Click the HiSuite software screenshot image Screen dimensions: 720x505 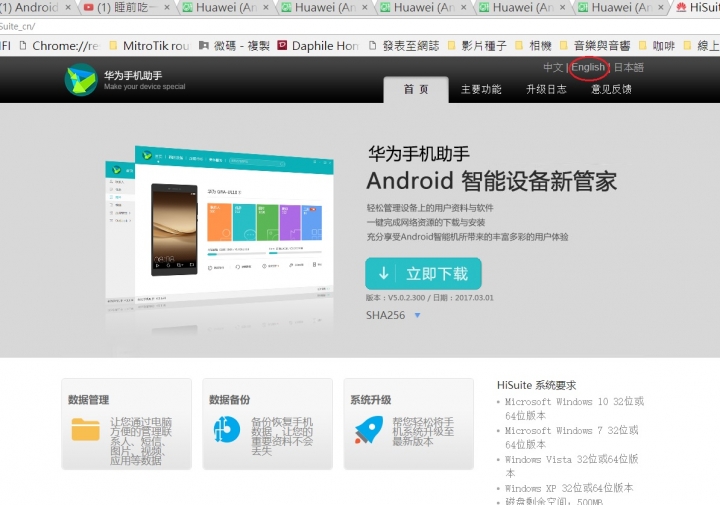click(x=219, y=225)
